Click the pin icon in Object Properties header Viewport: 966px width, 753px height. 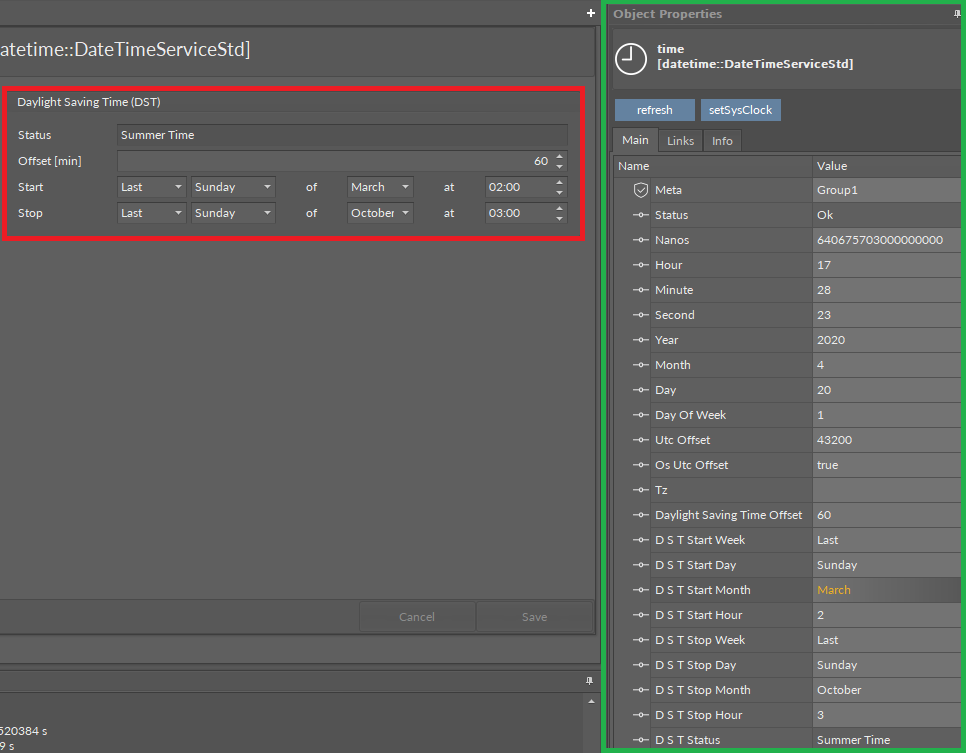(x=957, y=14)
